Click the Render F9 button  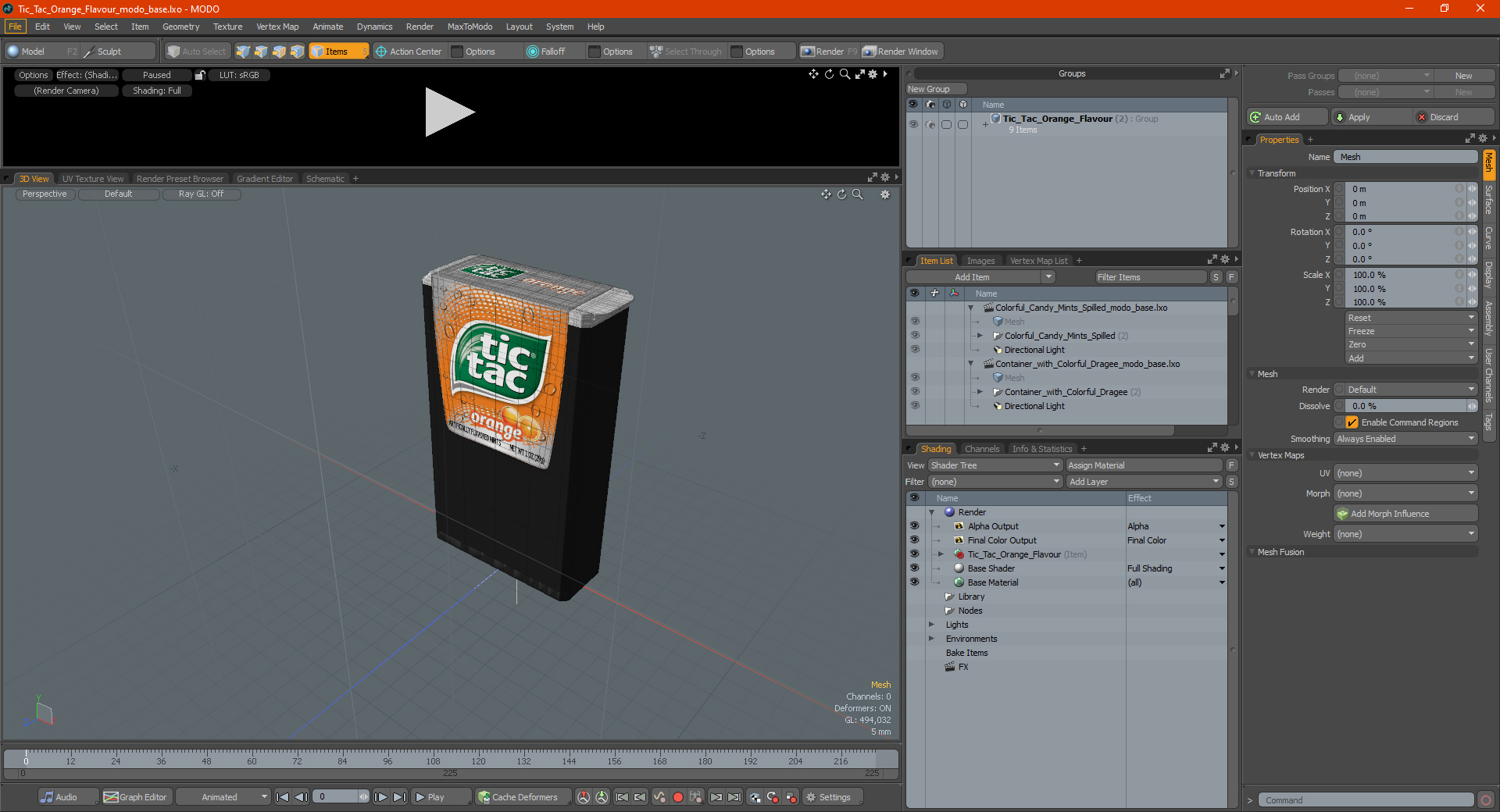click(829, 52)
